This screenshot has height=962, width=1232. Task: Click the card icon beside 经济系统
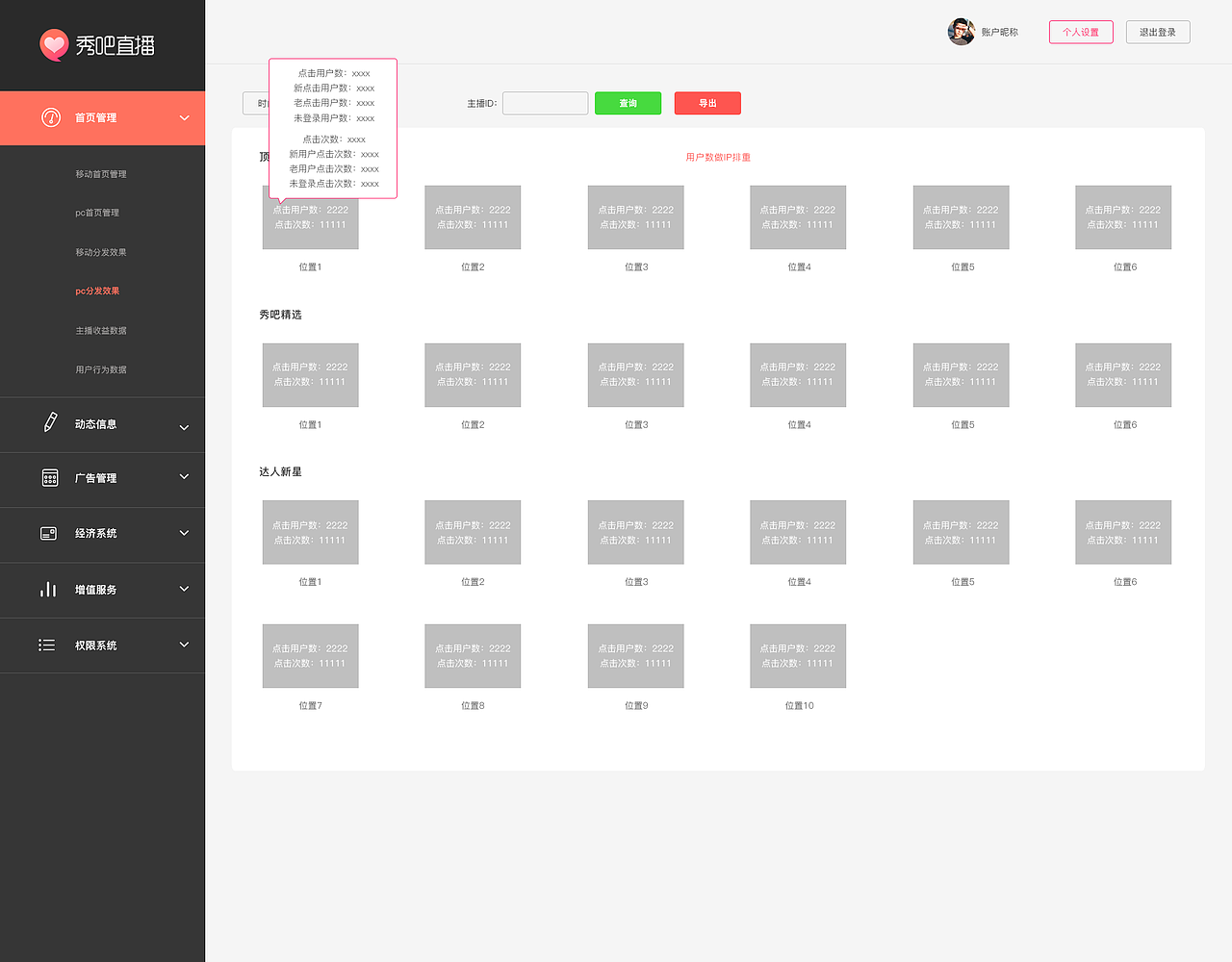(49, 533)
